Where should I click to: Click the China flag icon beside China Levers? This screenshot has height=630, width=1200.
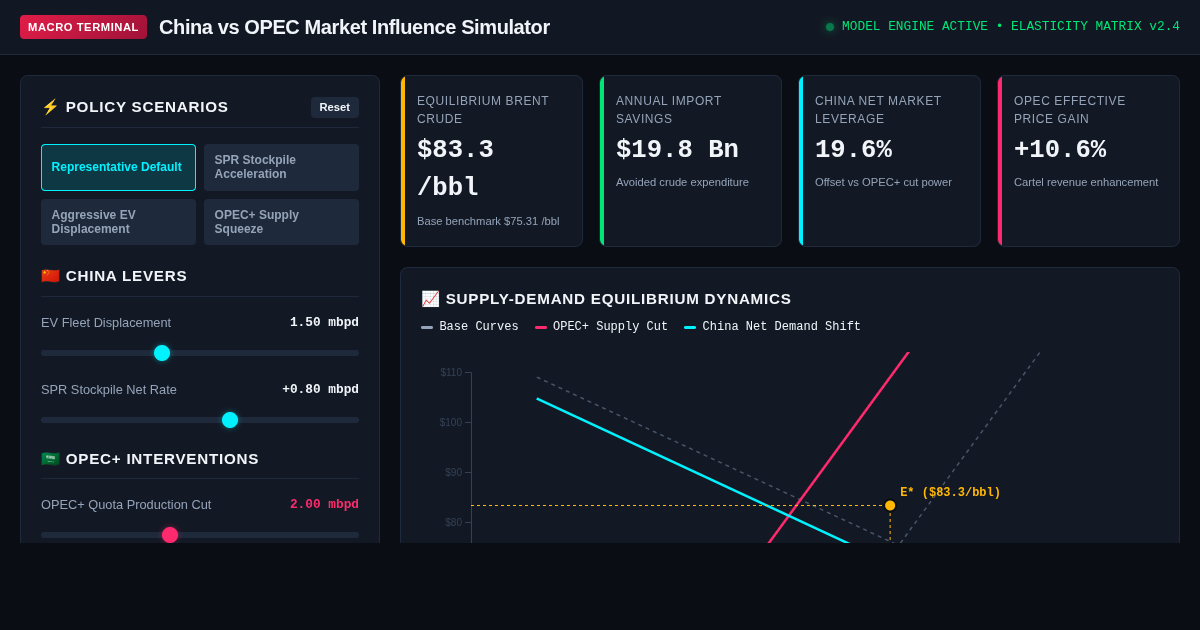[50, 276]
